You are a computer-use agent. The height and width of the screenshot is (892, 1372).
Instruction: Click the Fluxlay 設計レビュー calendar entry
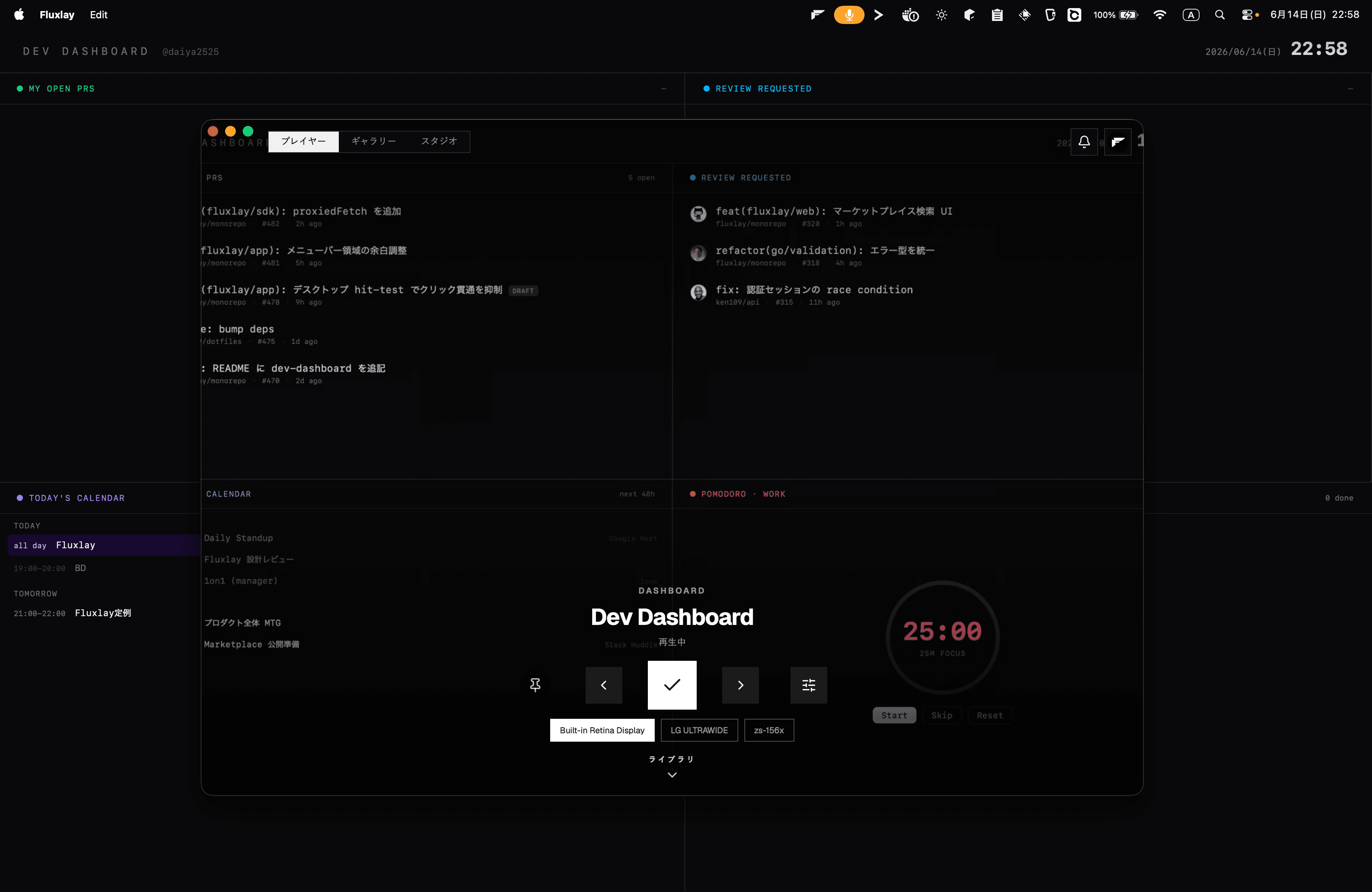248,559
